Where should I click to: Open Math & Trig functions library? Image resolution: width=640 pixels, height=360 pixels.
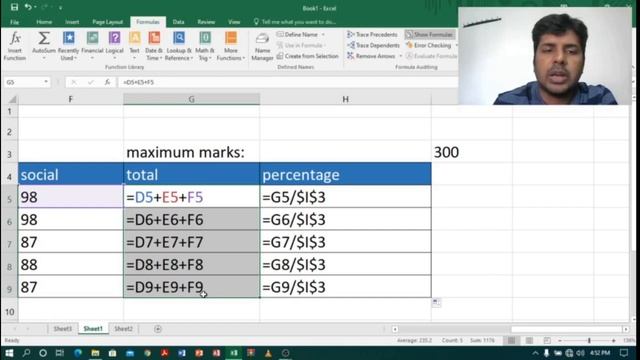(x=205, y=46)
